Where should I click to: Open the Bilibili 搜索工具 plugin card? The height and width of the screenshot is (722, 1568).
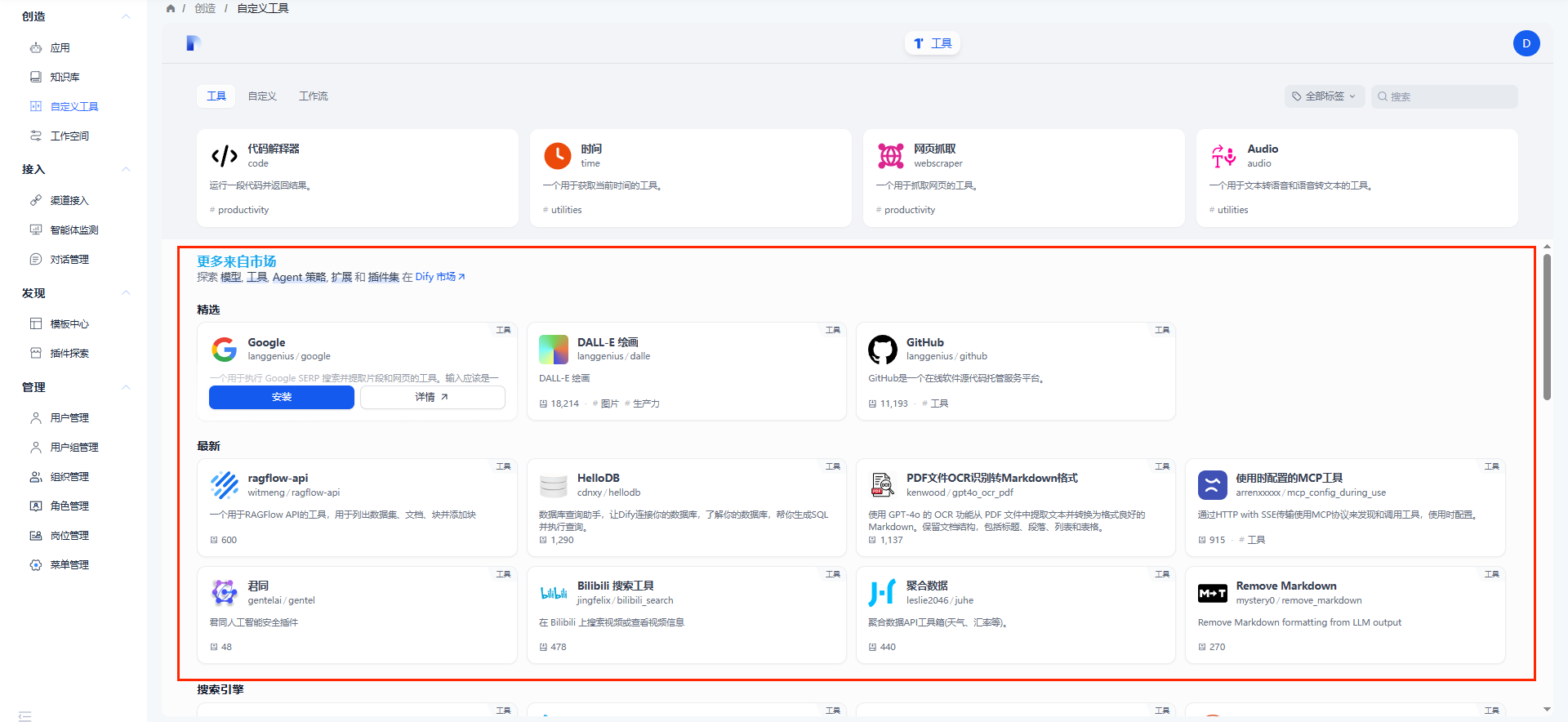click(687, 615)
